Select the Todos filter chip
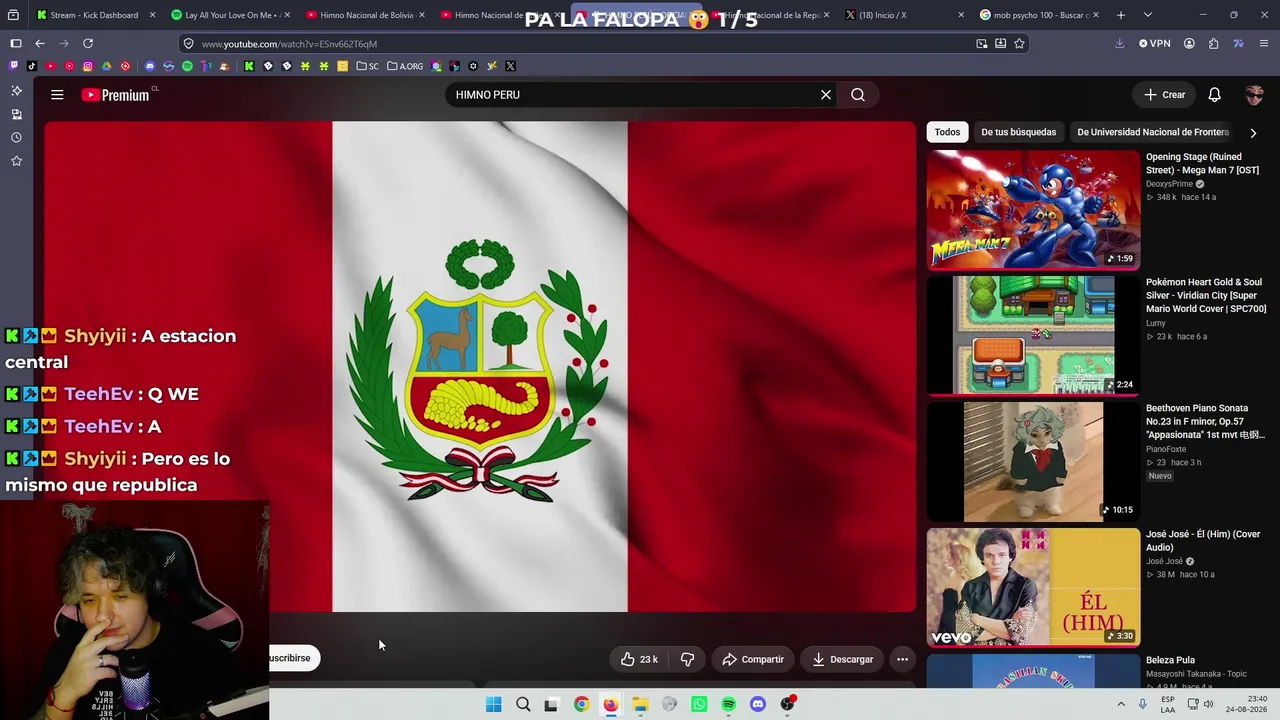1280x720 pixels. (x=947, y=132)
